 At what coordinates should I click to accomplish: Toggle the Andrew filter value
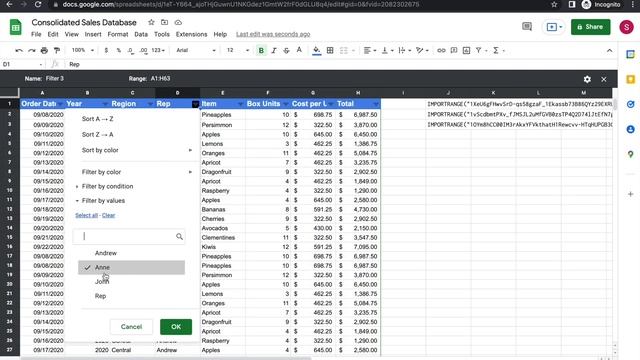131,253
